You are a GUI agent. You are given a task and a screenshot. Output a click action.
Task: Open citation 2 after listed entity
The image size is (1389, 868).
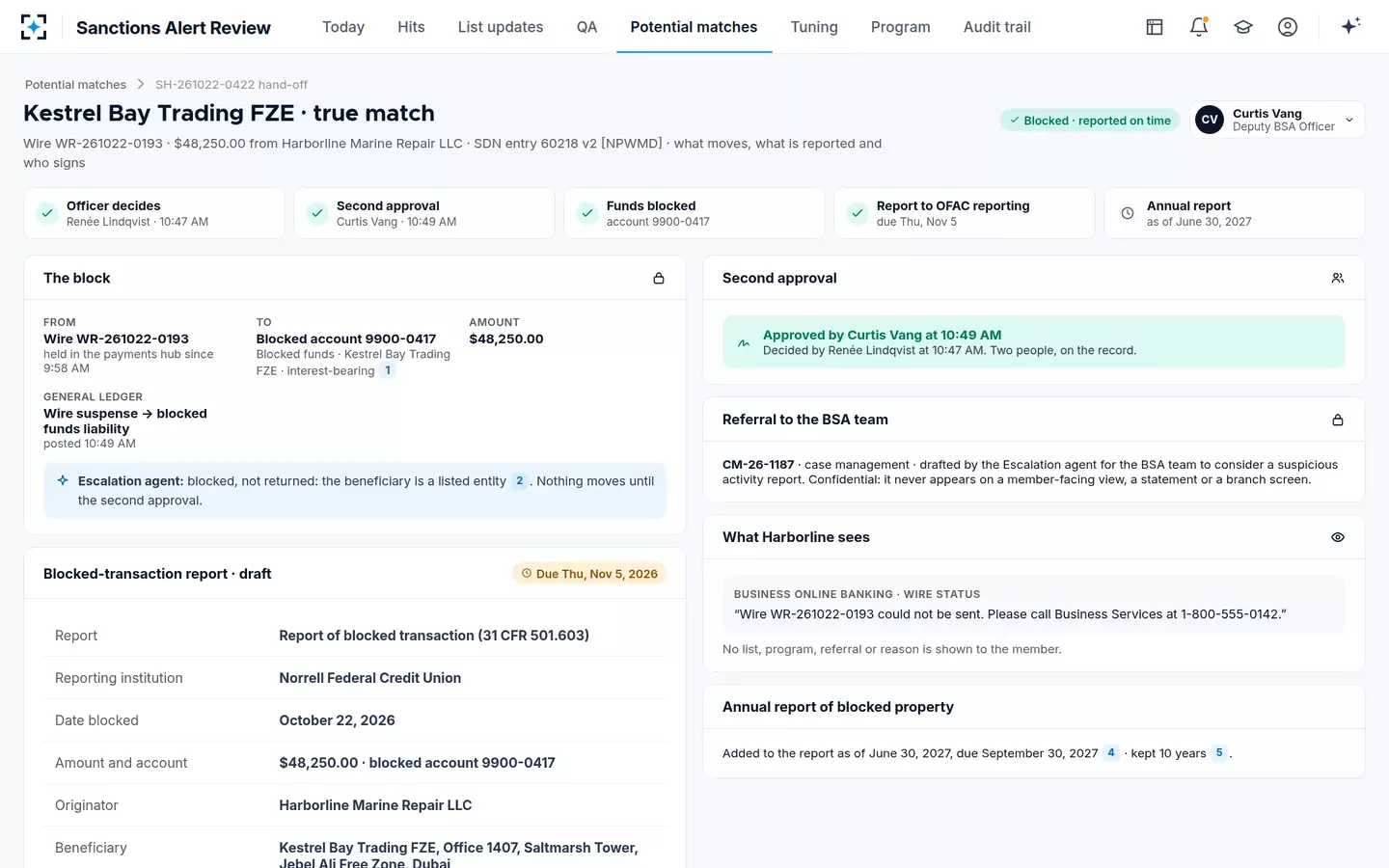click(x=520, y=480)
